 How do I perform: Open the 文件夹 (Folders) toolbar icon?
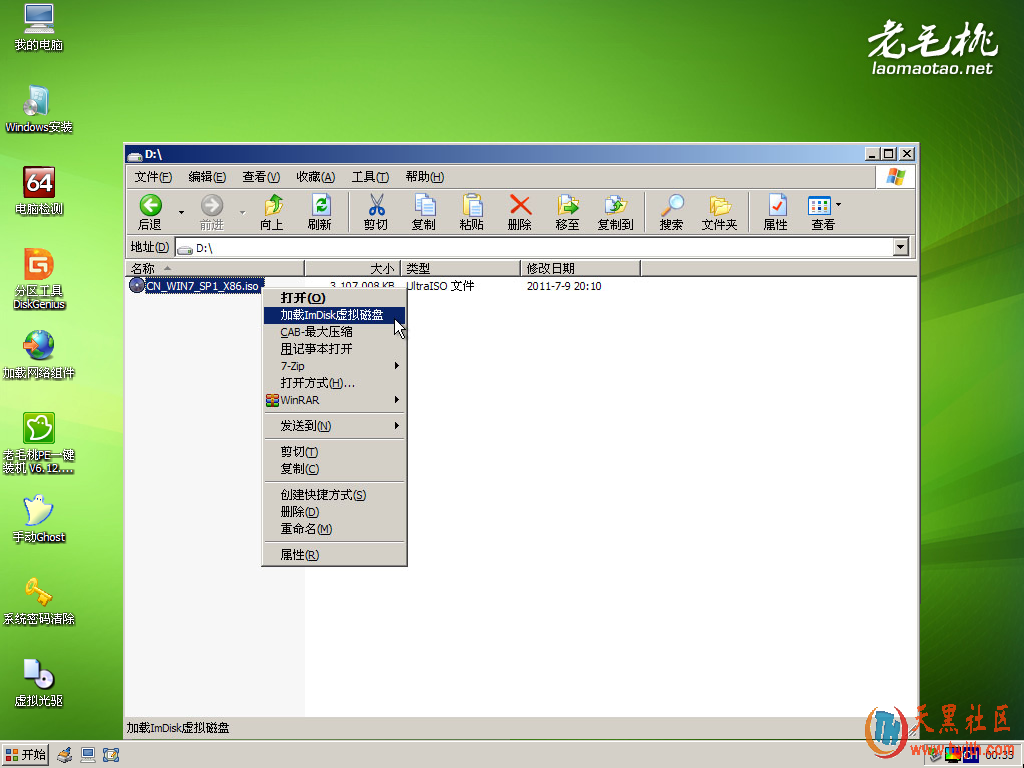[x=719, y=206]
